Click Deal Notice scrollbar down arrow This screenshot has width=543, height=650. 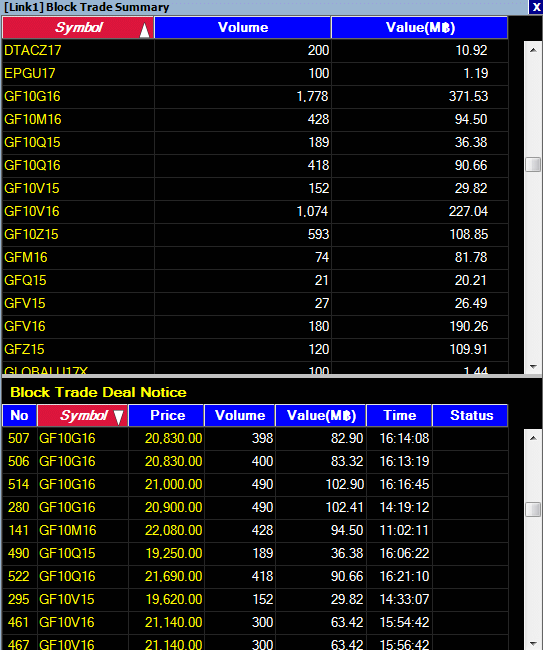(533, 643)
